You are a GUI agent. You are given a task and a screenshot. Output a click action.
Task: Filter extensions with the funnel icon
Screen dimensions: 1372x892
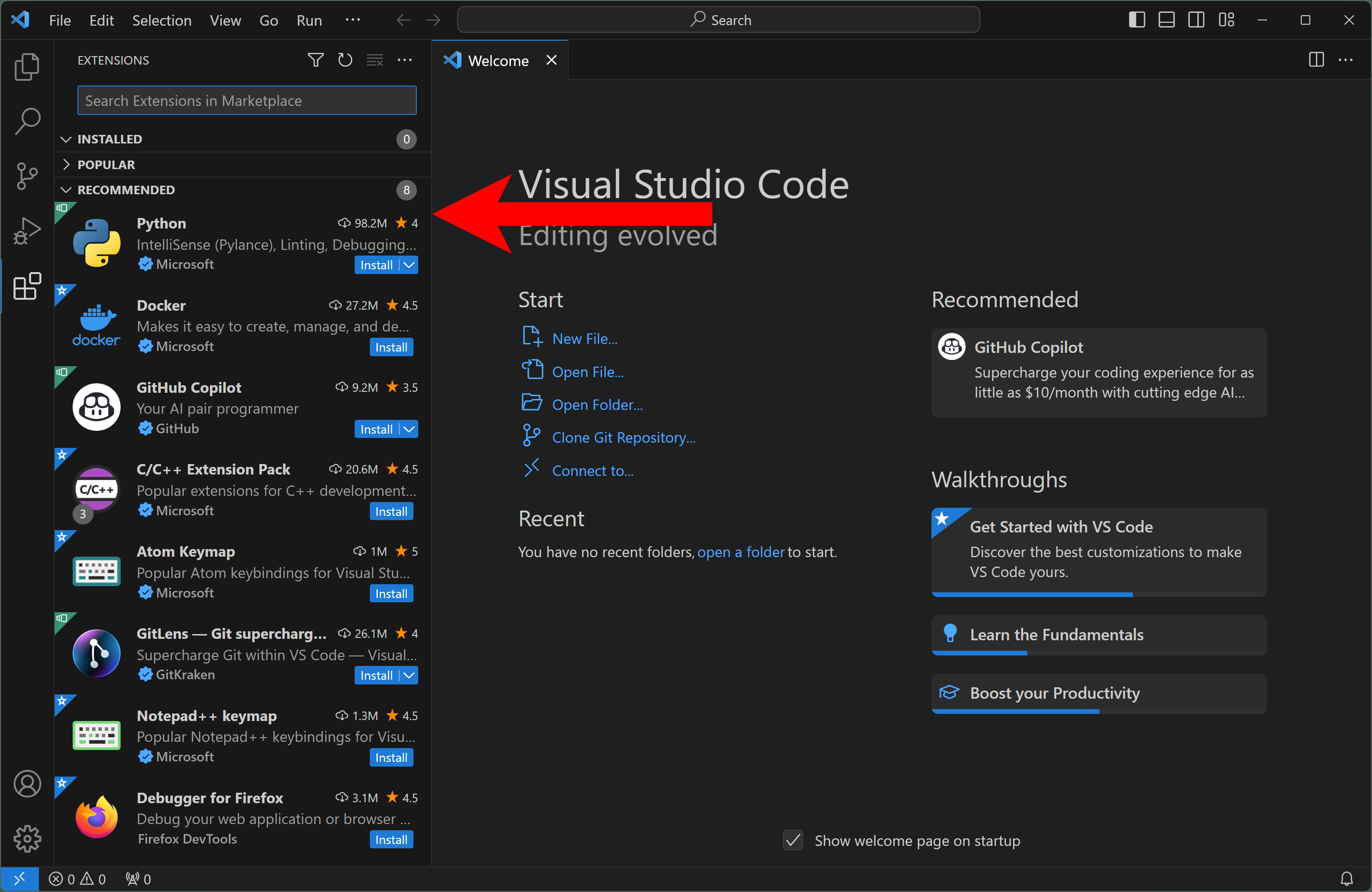point(315,60)
